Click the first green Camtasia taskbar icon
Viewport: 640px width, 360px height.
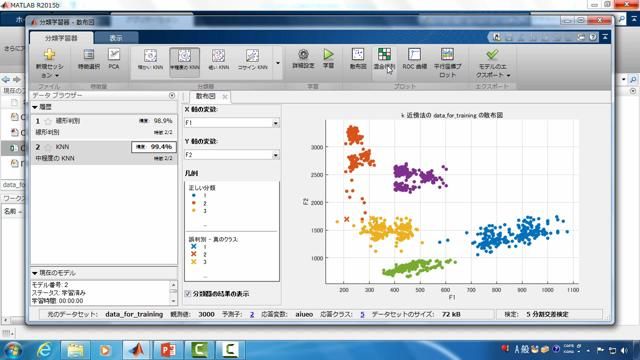click(198, 350)
